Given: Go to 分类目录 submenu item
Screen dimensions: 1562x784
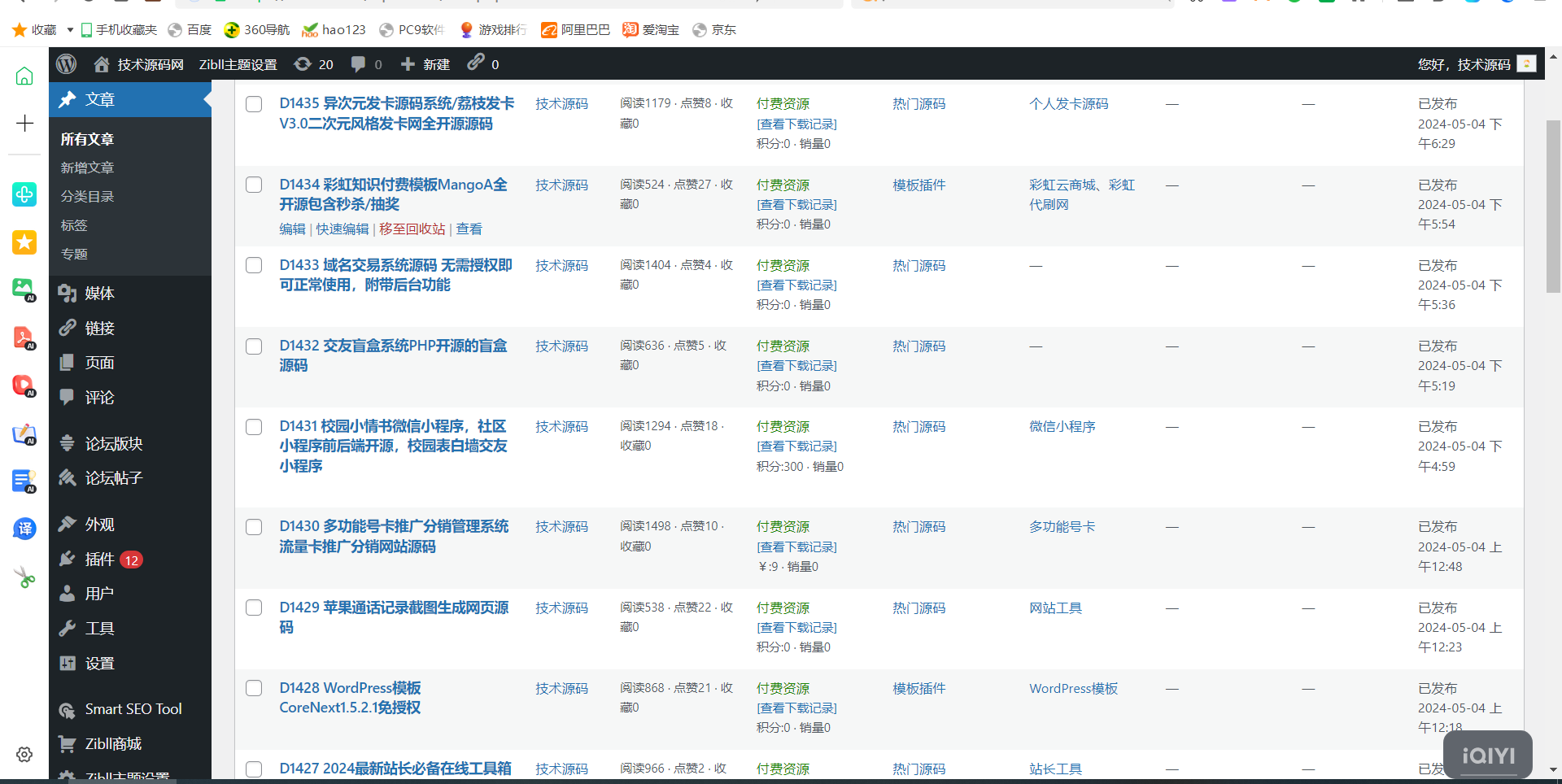Looking at the screenshot, I should point(87,197).
